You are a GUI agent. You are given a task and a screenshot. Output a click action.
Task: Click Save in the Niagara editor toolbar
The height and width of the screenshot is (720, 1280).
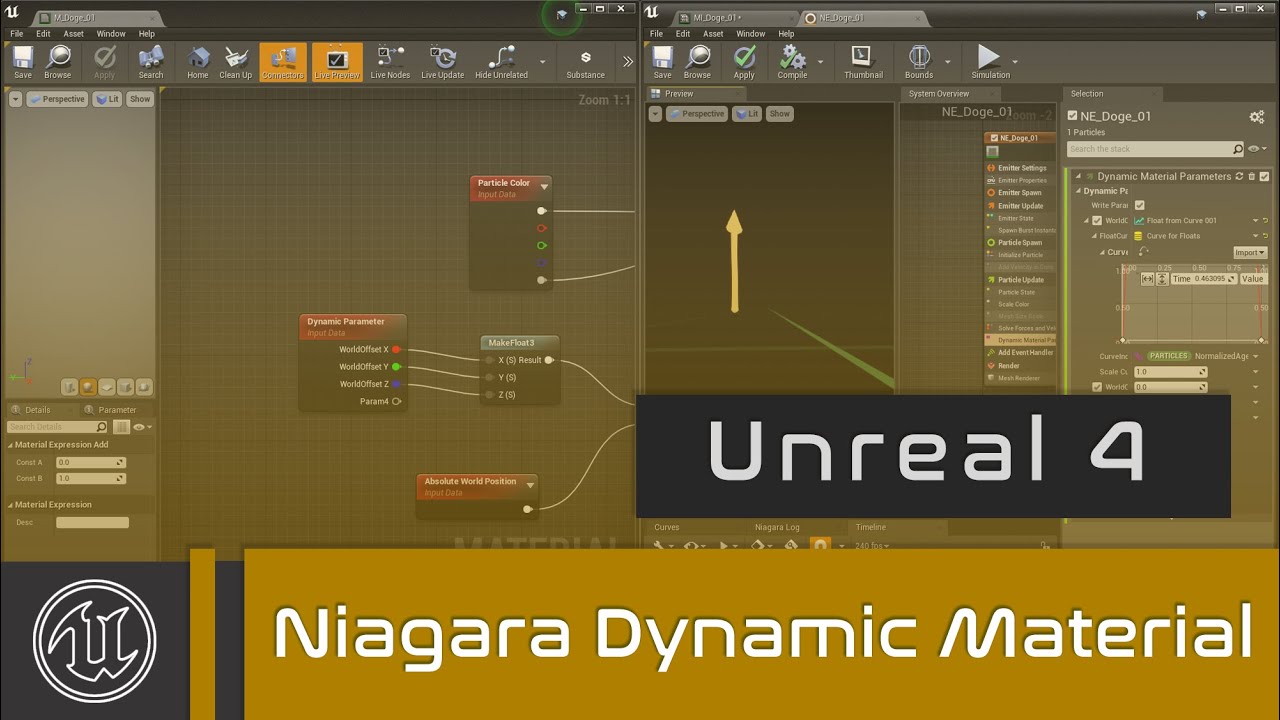[x=663, y=62]
